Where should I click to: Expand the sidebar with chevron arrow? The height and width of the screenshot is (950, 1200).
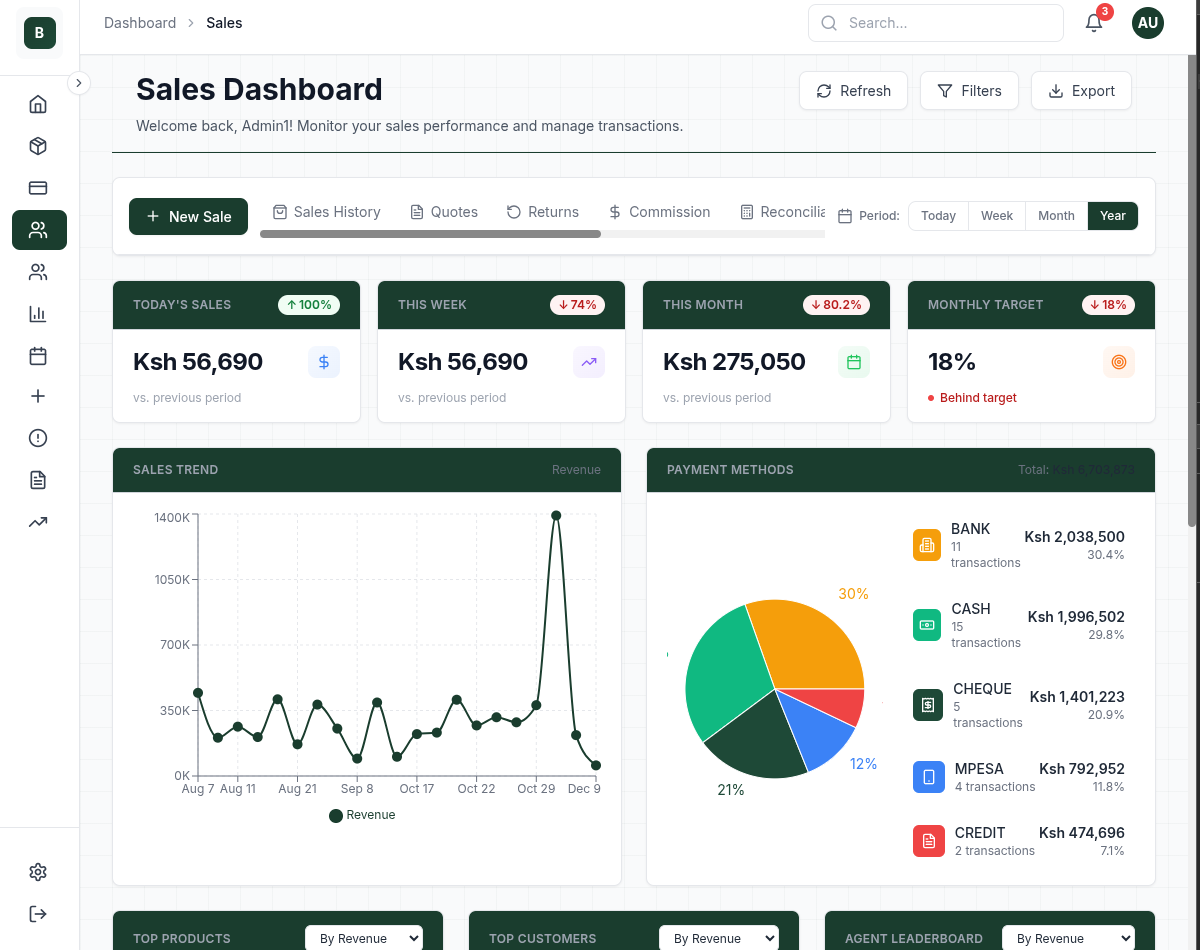tap(79, 83)
